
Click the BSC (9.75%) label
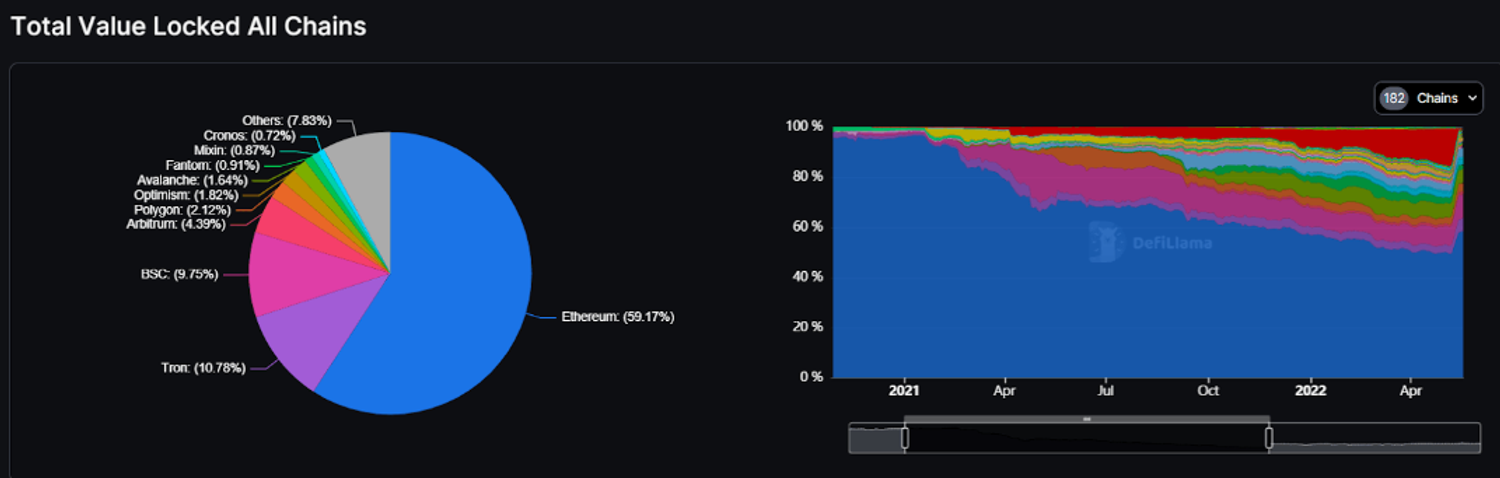(x=179, y=274)
